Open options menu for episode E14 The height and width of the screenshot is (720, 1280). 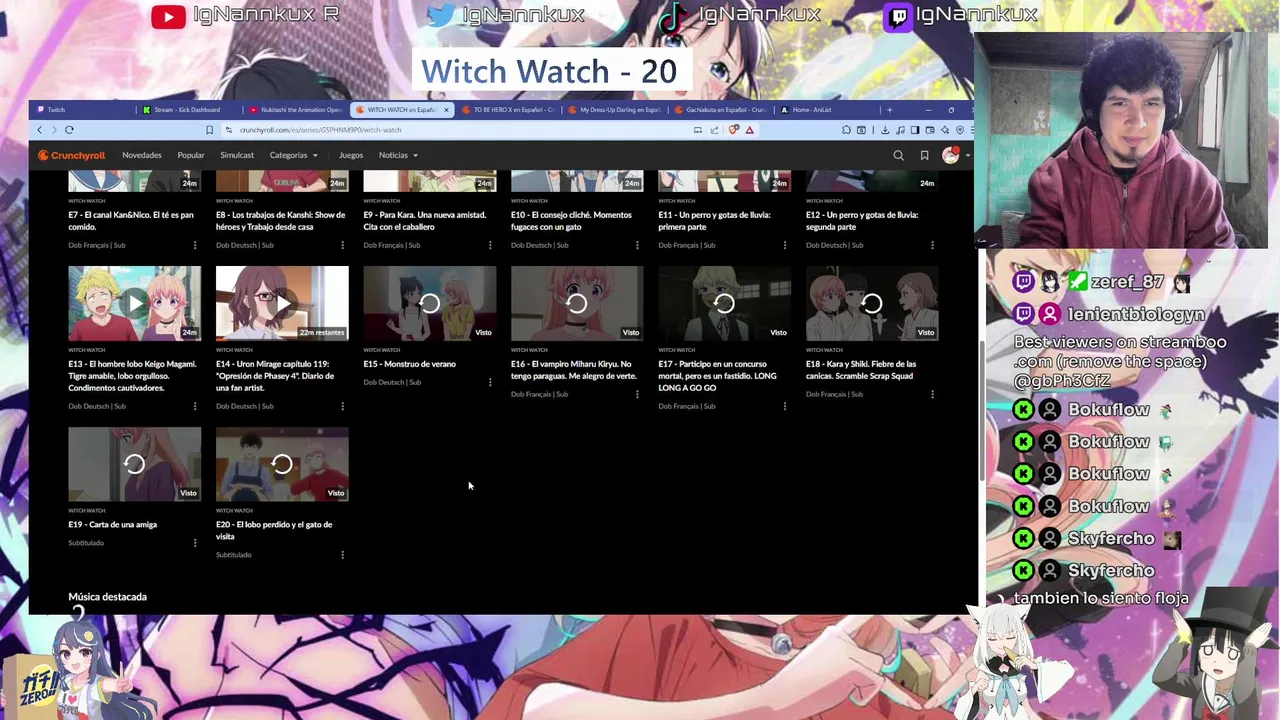[x=342, y=406]
